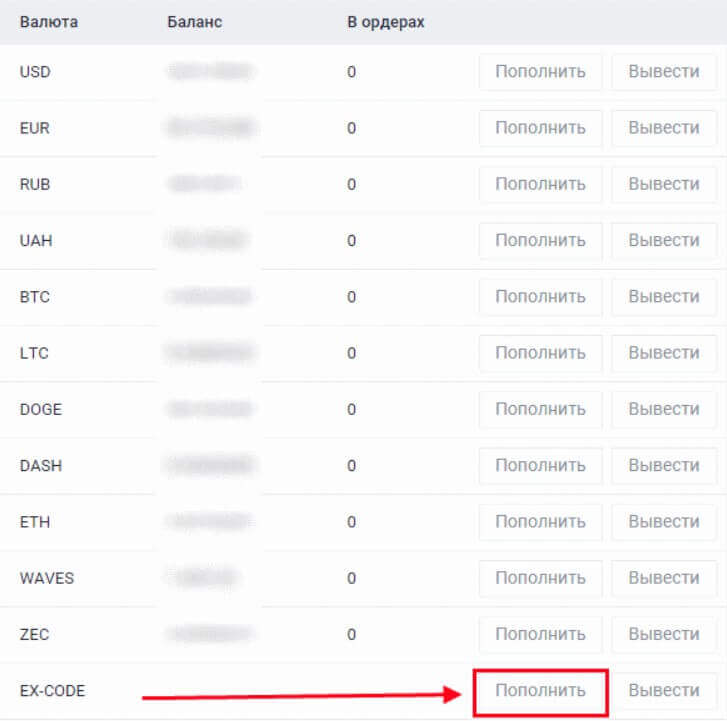Deposit EUR with Пополнить button

coord(540,128)
